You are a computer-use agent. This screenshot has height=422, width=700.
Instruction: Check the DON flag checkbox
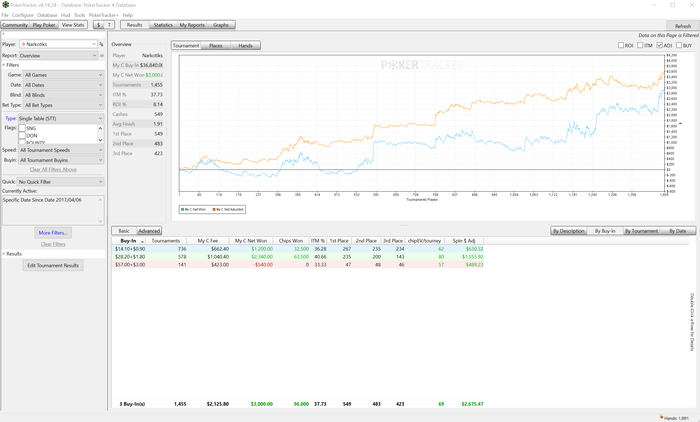22,135
